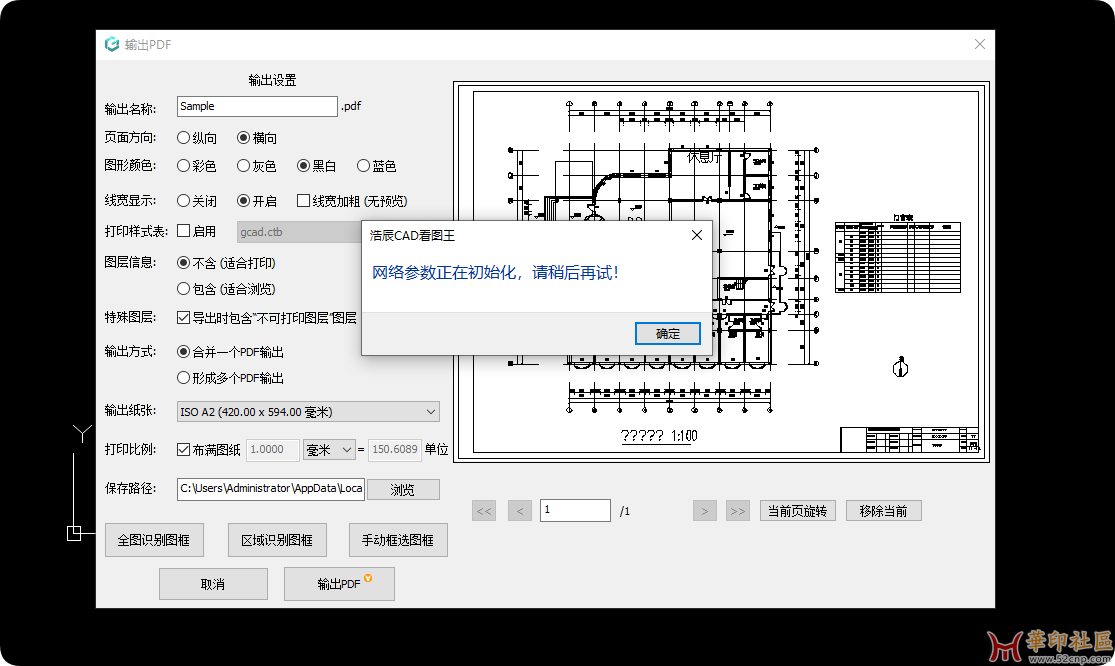
Task: Click 浏览 to browse save path
Action: pyautogui.click(x=402, y=490)
